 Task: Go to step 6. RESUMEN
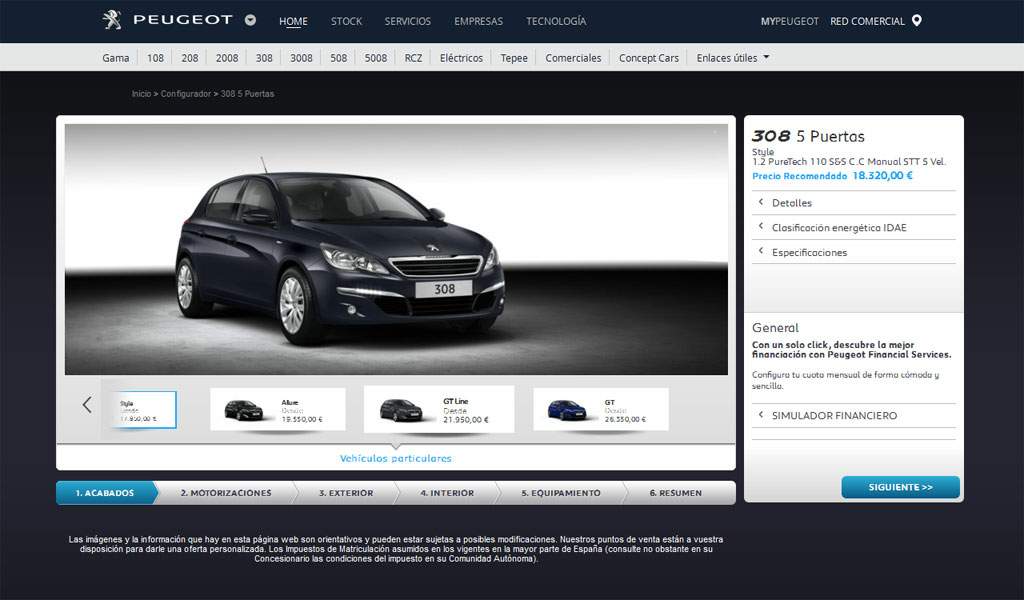pos(676,493)
